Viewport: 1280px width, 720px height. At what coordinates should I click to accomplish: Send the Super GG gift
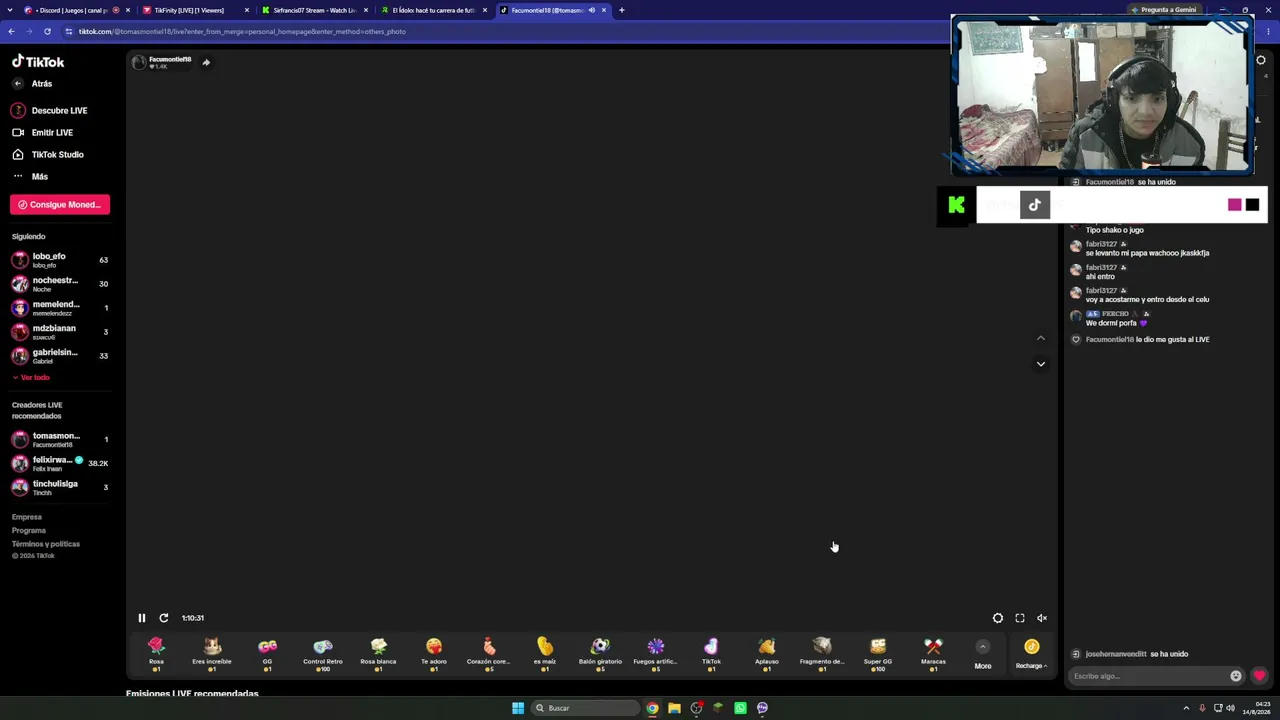pos(878,653)
